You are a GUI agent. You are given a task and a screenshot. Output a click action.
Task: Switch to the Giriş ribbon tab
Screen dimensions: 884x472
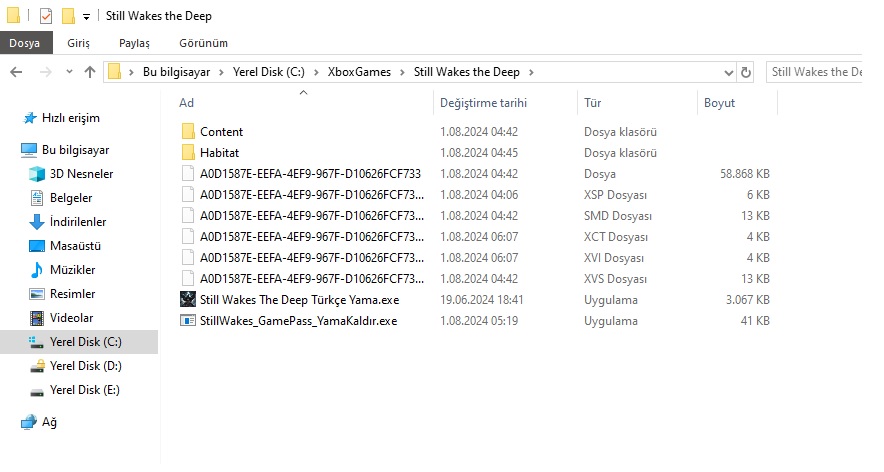78,43
